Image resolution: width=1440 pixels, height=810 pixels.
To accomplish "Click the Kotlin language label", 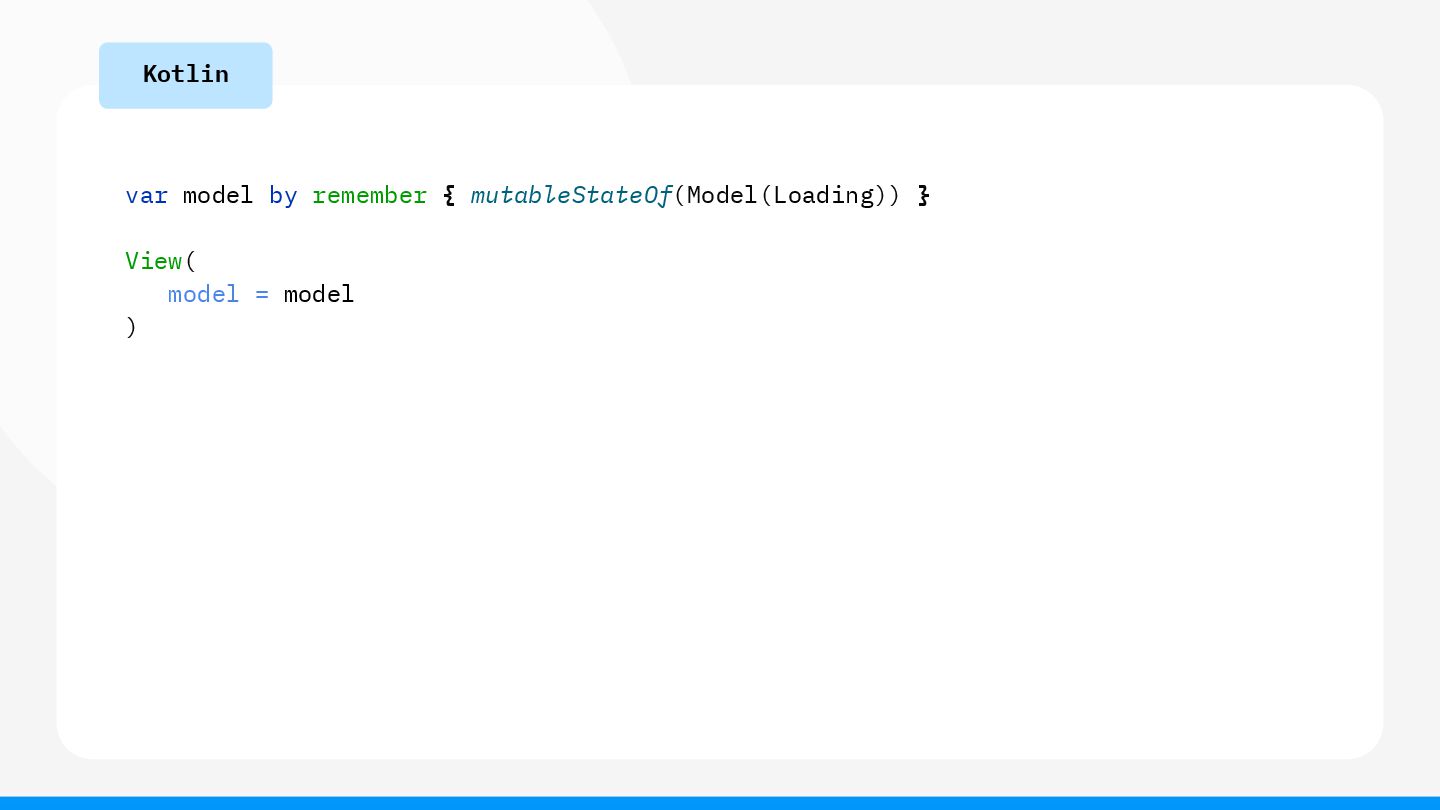I will tap(186, 75).
